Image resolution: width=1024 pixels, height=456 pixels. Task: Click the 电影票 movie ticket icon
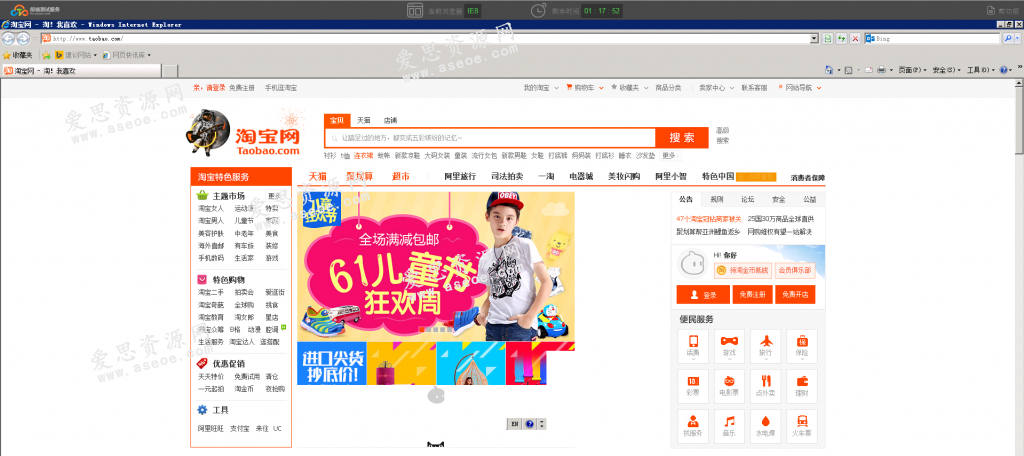pyautogui.click(x=729, y=383)
